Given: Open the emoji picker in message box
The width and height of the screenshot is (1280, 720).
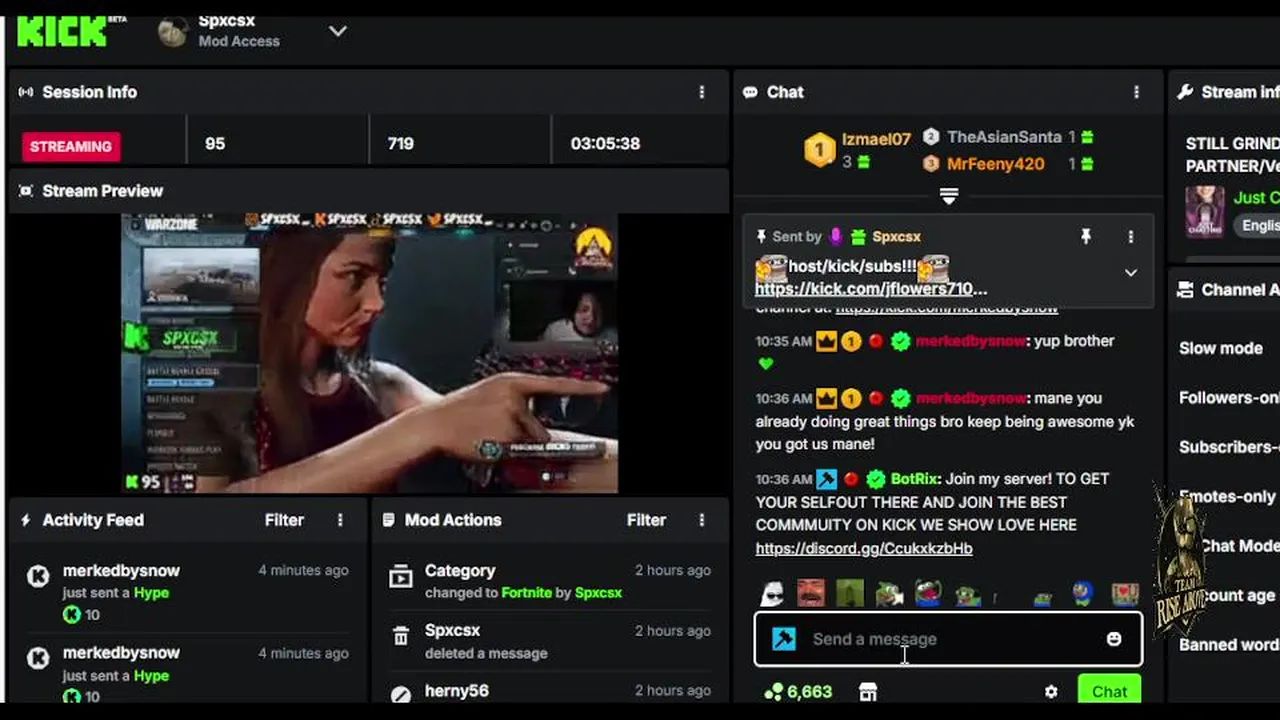Looking at the screenshot, I should pos(1114,639).
